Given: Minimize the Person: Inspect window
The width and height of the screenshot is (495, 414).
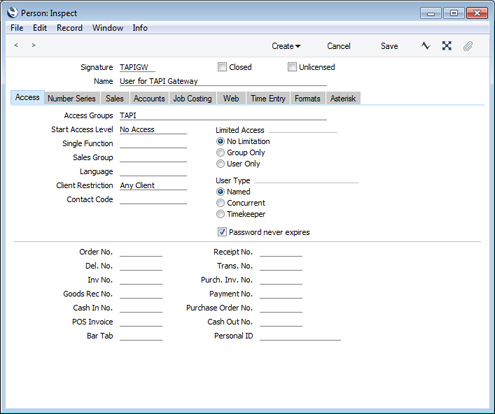Looking at the screenshot, I should (x=431, y=13).
